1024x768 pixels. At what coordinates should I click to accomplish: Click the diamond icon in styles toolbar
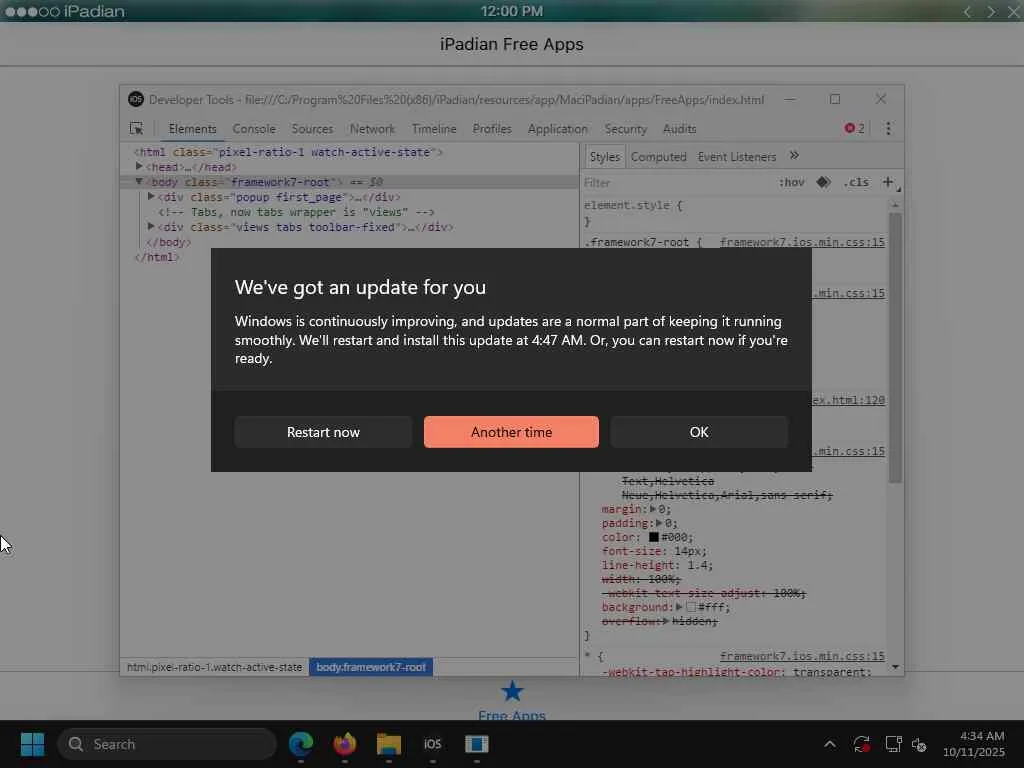point(824,182)
